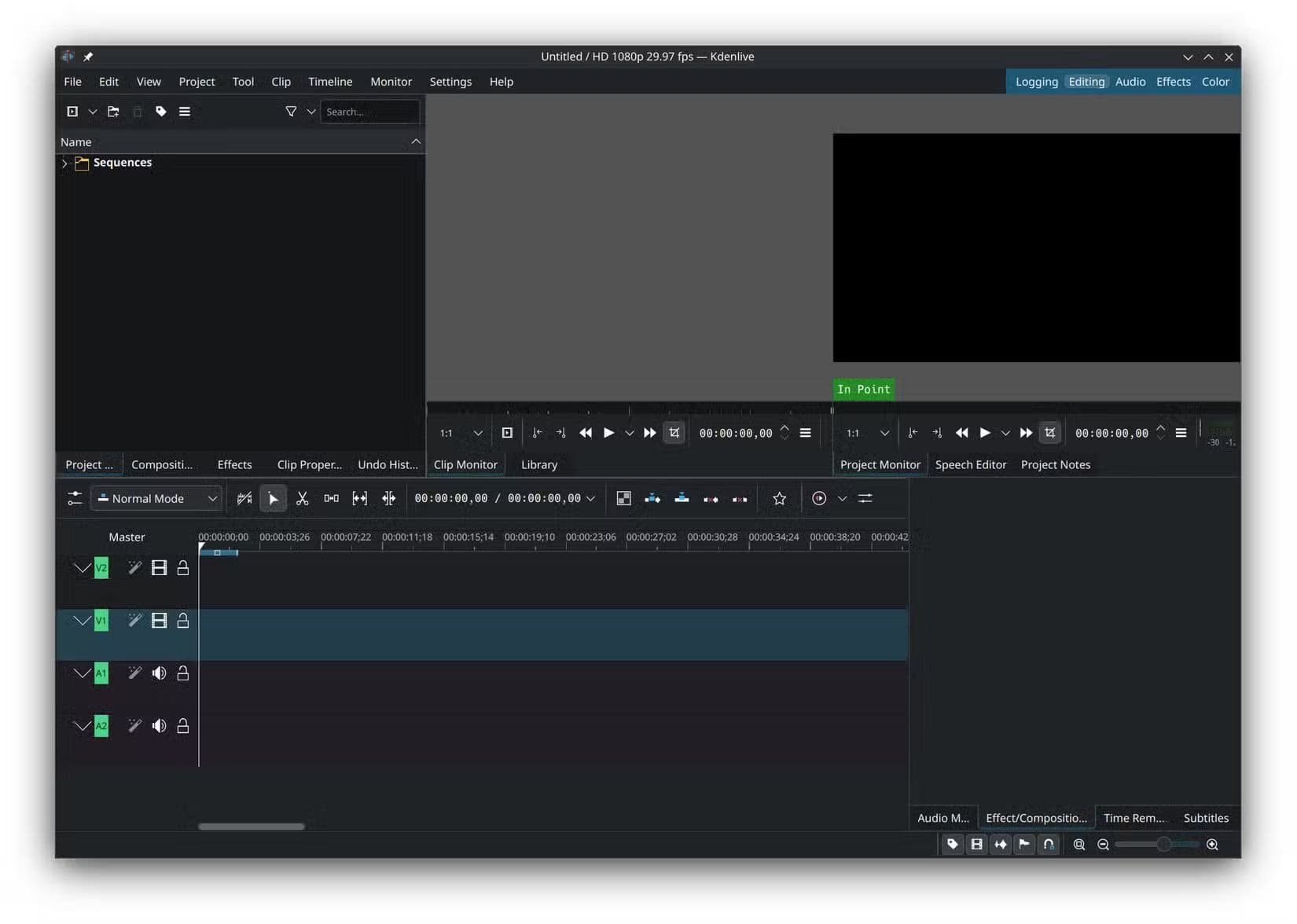
Task: Open the dropdown beside Clip Monitor play button
Action: tap(629, 433)
